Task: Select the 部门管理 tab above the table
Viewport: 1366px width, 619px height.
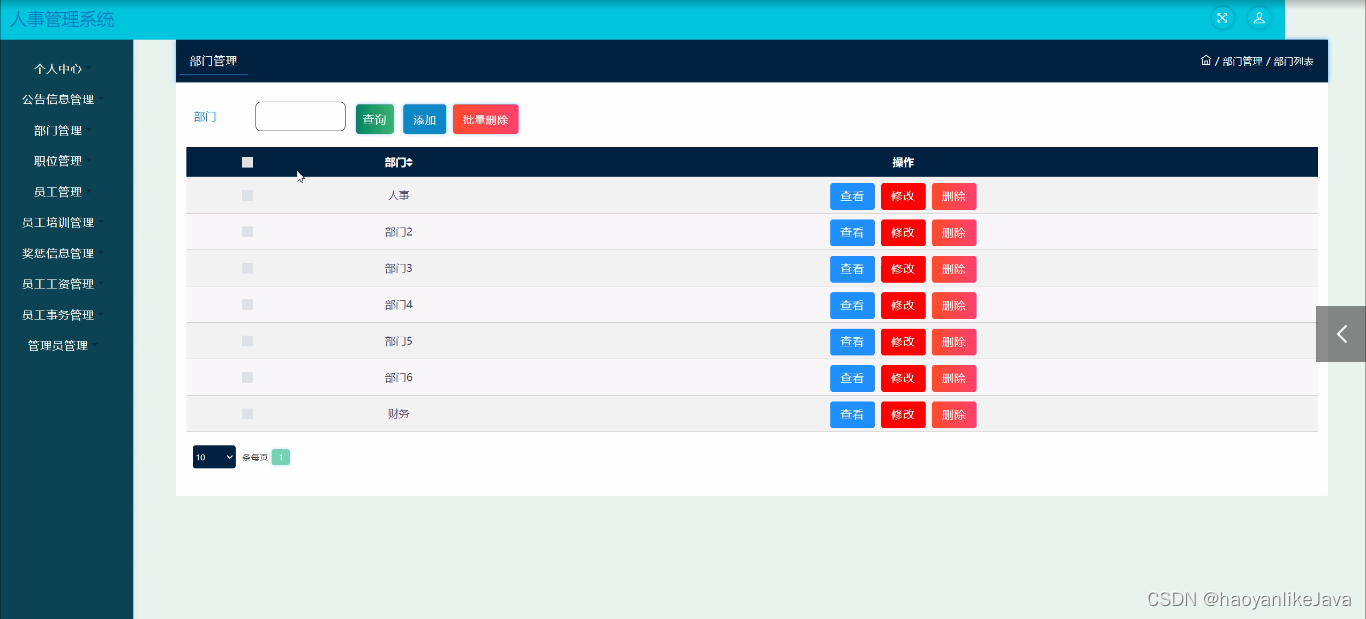Action: point(213,61)
